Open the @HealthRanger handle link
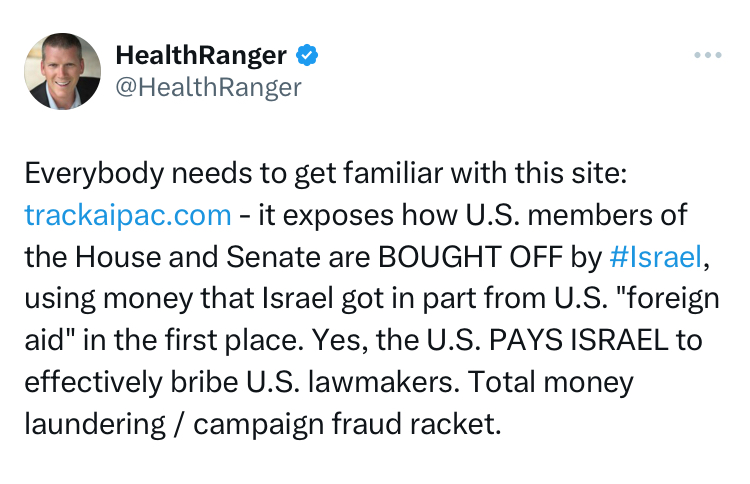The height and width of the screenshot is (484, 750). (208, 87)
